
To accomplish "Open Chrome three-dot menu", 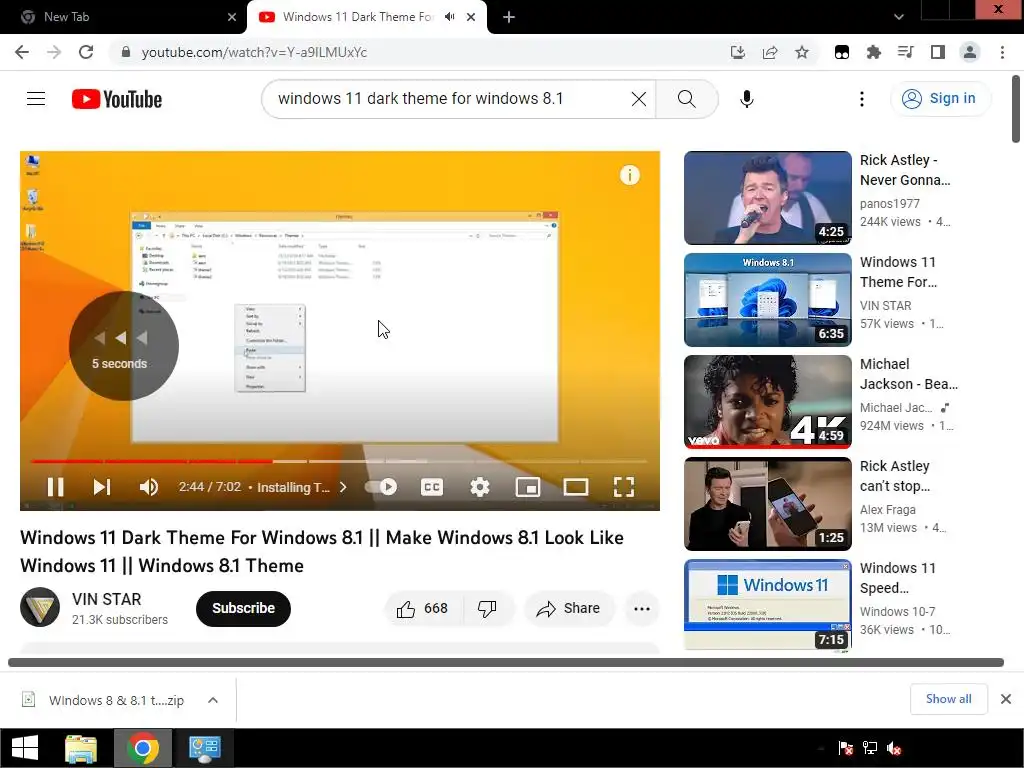I will pos(1002,52).
